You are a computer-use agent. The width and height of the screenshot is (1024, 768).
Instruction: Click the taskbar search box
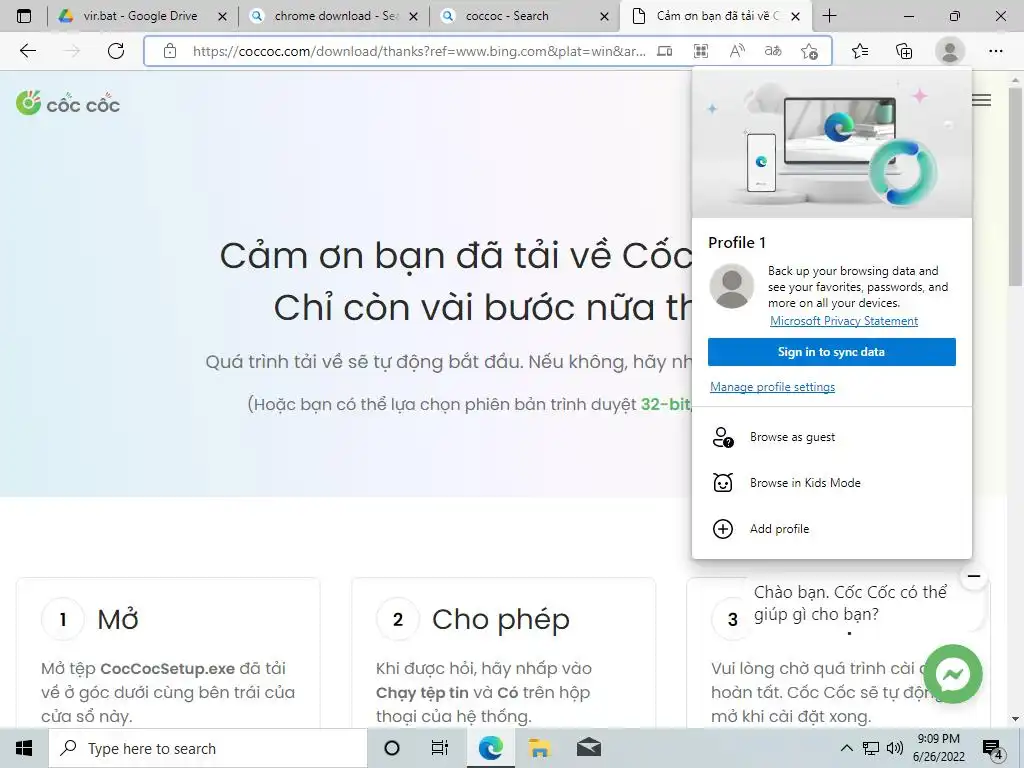tap(208, 748)
